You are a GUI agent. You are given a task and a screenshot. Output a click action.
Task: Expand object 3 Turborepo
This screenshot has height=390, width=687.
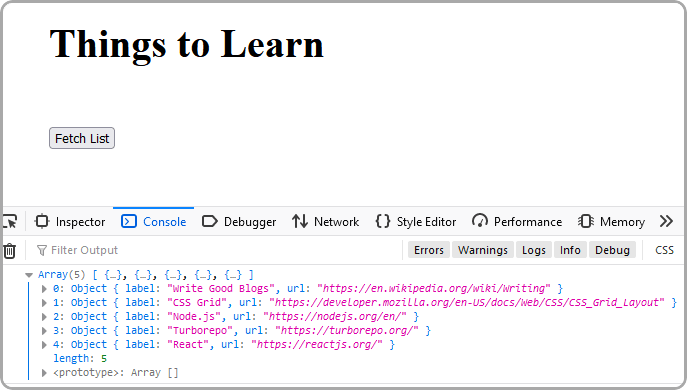[44, 331]
